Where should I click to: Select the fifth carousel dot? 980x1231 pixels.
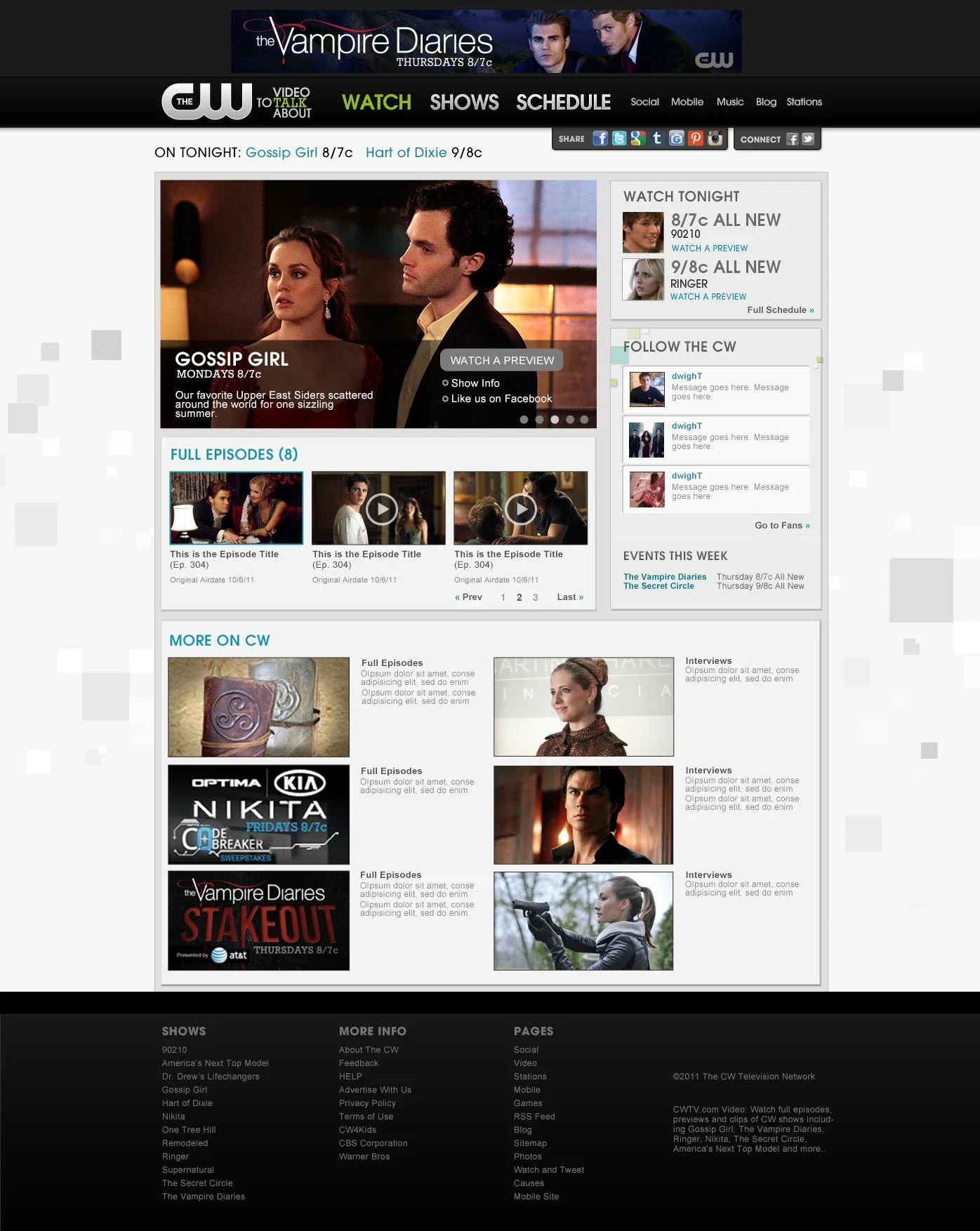pyautogui.click(x=584, y=420)
